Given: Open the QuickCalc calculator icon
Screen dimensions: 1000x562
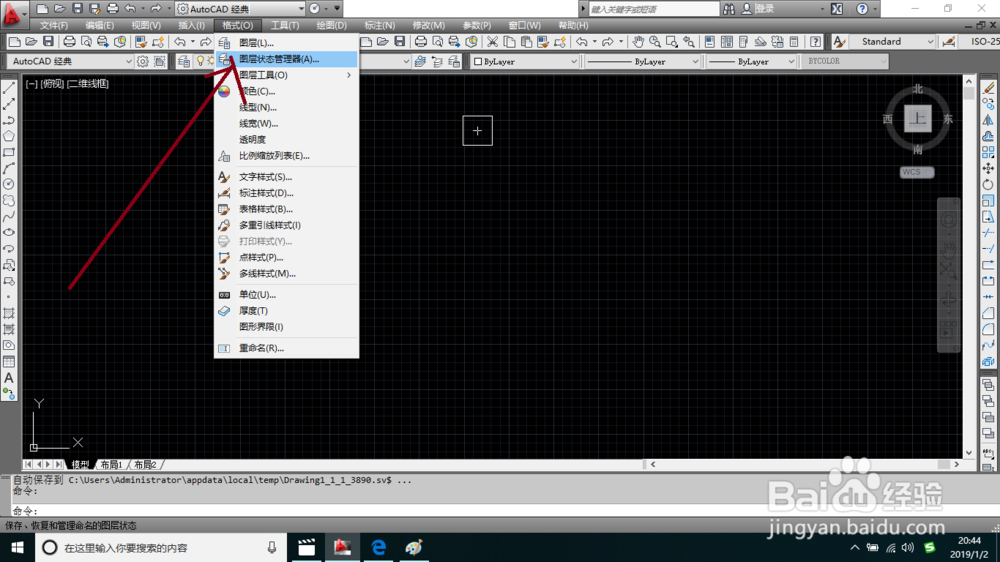Looking at the screenshot, I should (x=794, y=42).
